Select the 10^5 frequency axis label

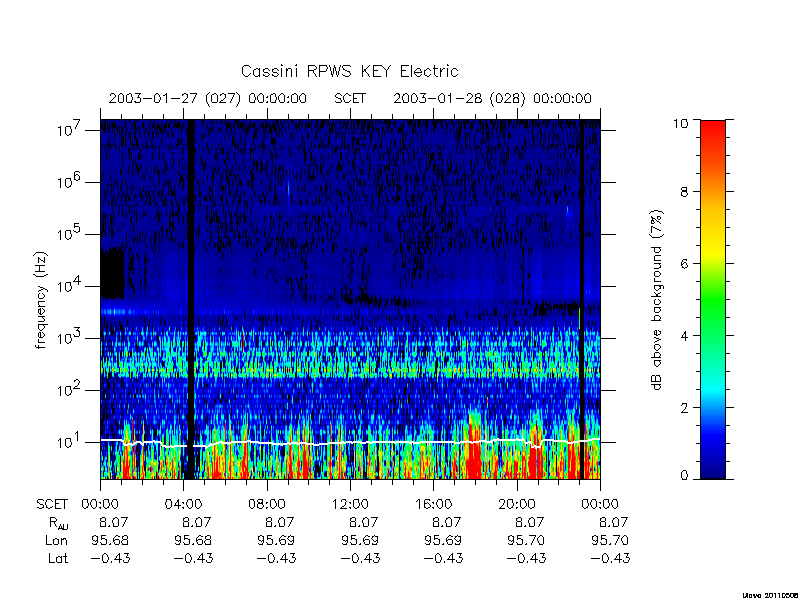tap(71, 233)
